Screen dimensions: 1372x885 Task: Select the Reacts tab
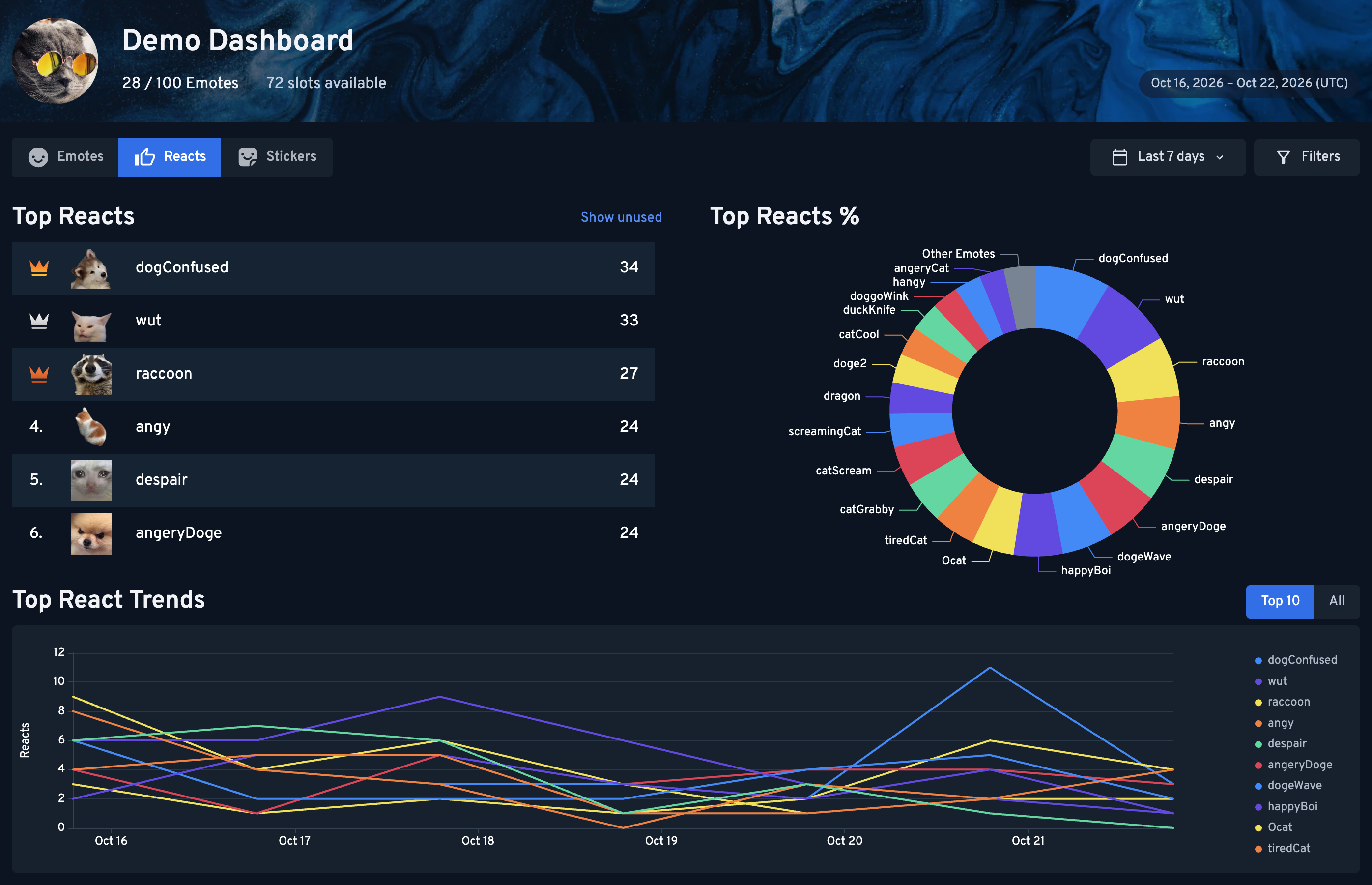point(170,157)
